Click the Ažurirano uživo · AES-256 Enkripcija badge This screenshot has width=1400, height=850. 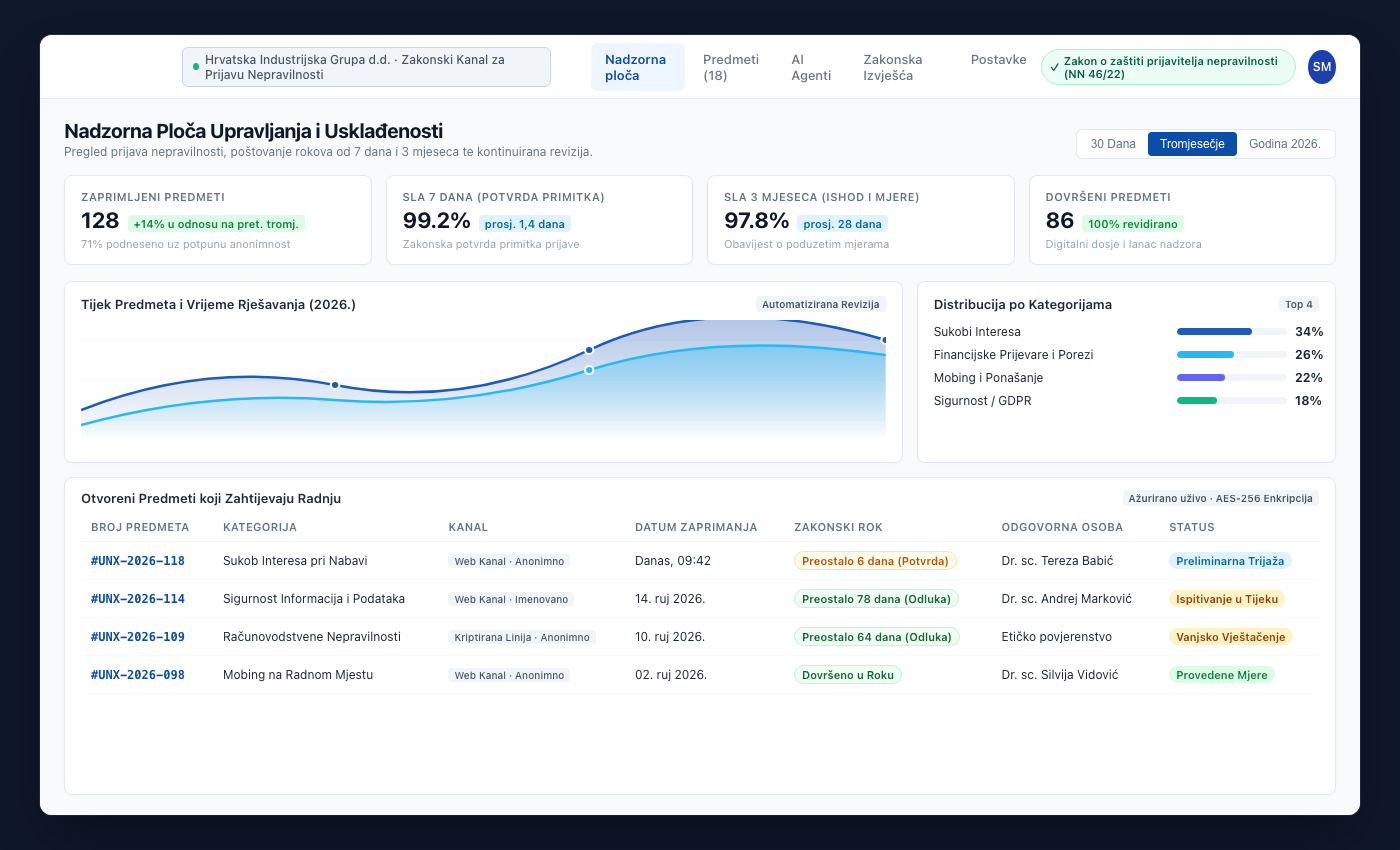[x=1221, y=498]
